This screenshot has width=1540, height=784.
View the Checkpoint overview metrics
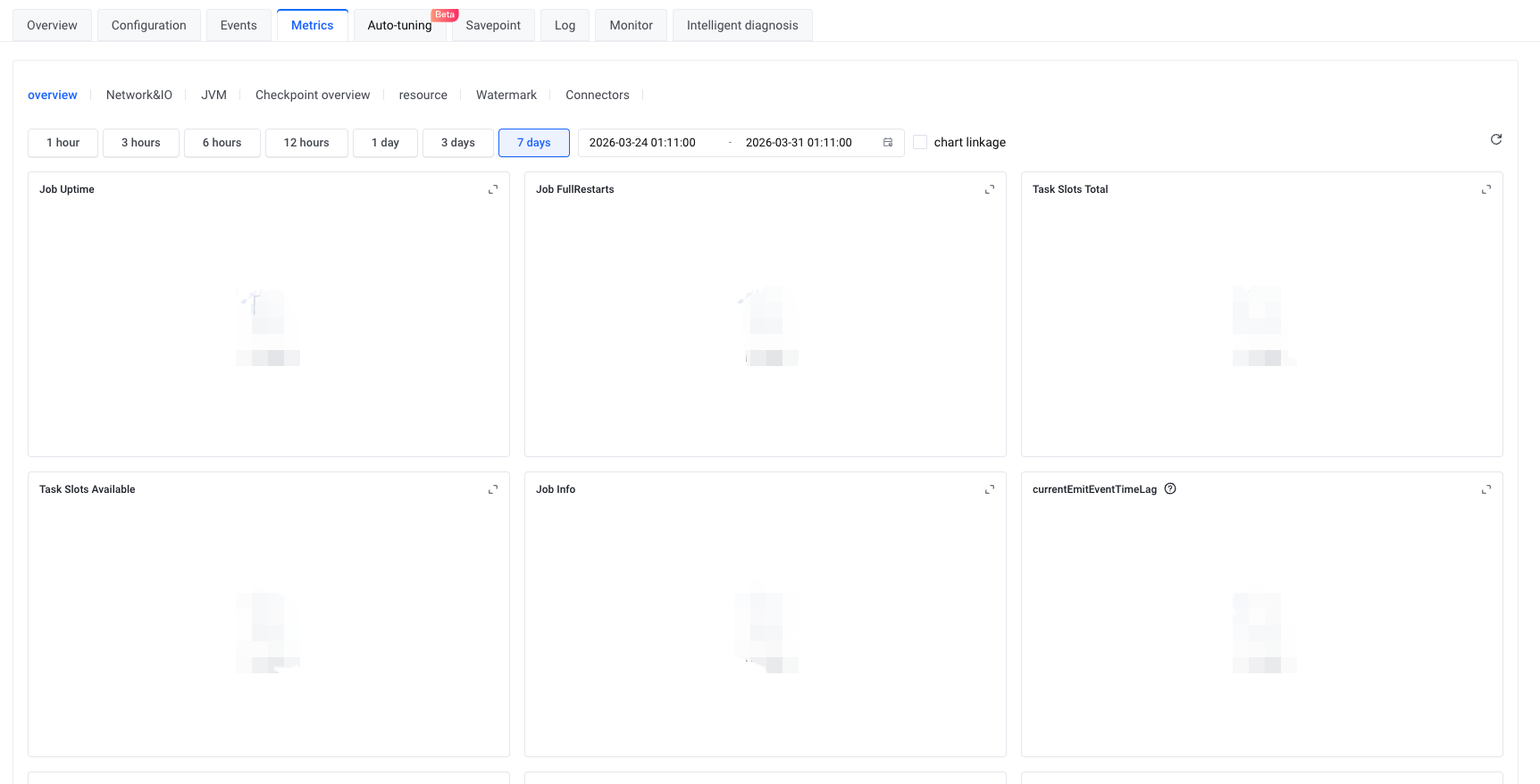(x=313, y=95)
